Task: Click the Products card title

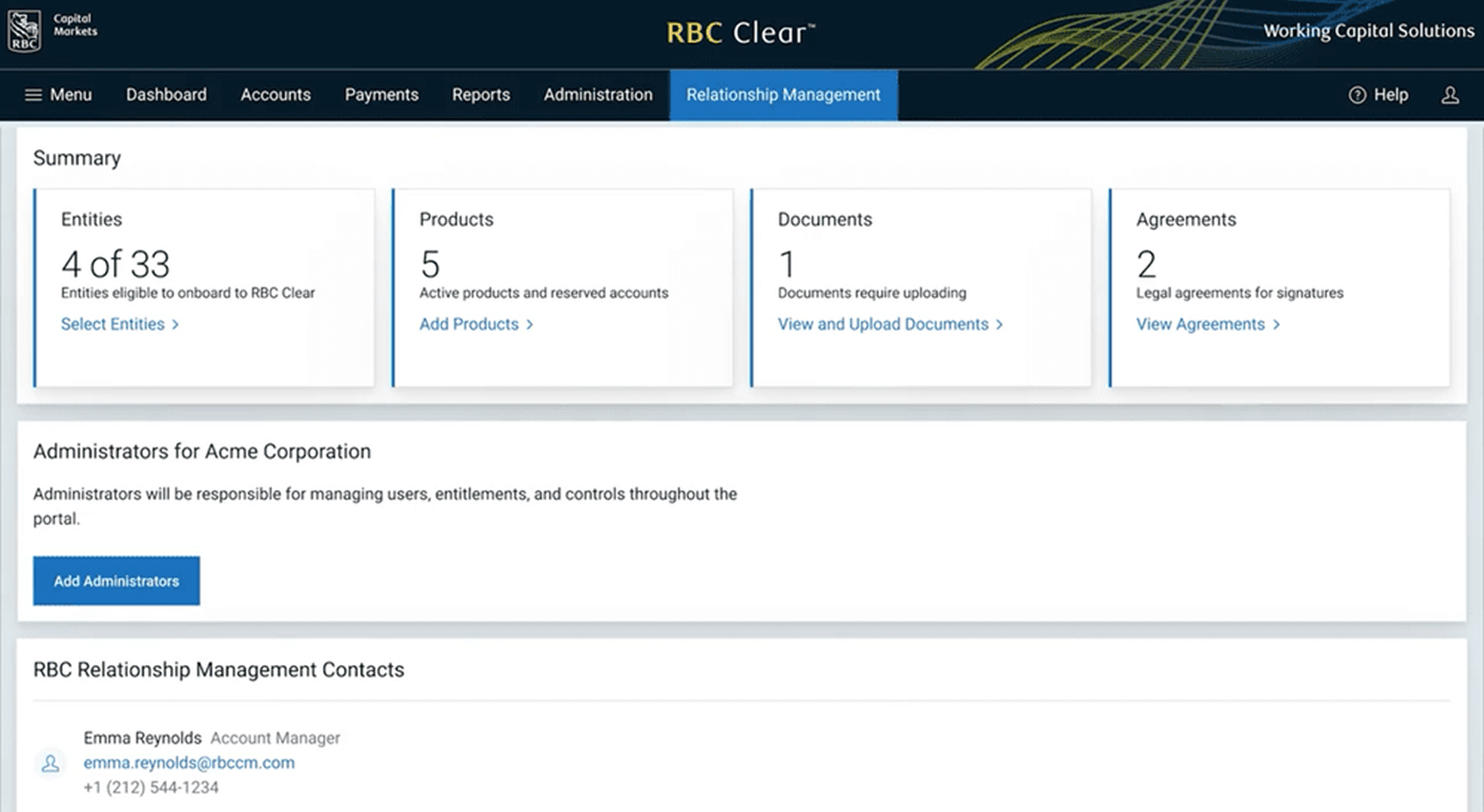Action: [x=456, y=219]
